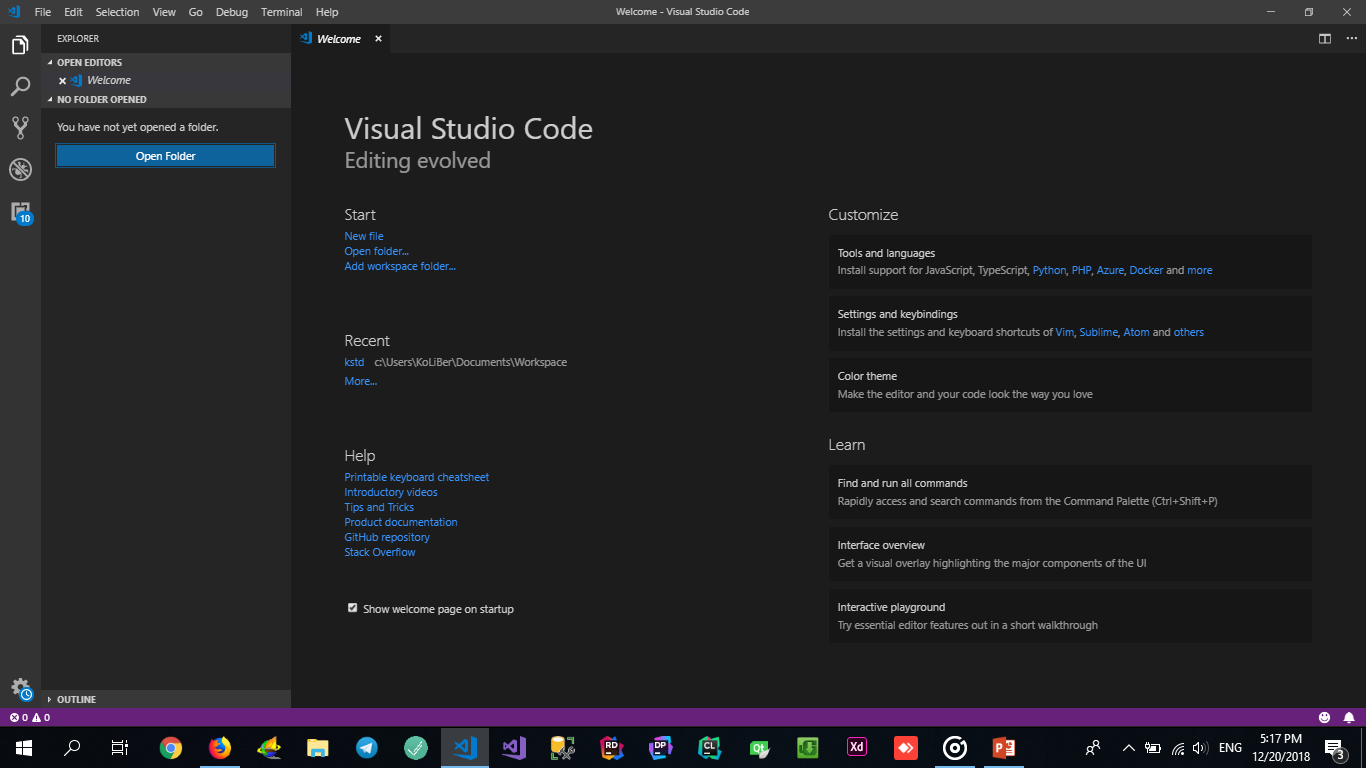Click the Docker support link
Image resolution: width=1366 pixels, height=768 pixels.
coord(1146,270)
